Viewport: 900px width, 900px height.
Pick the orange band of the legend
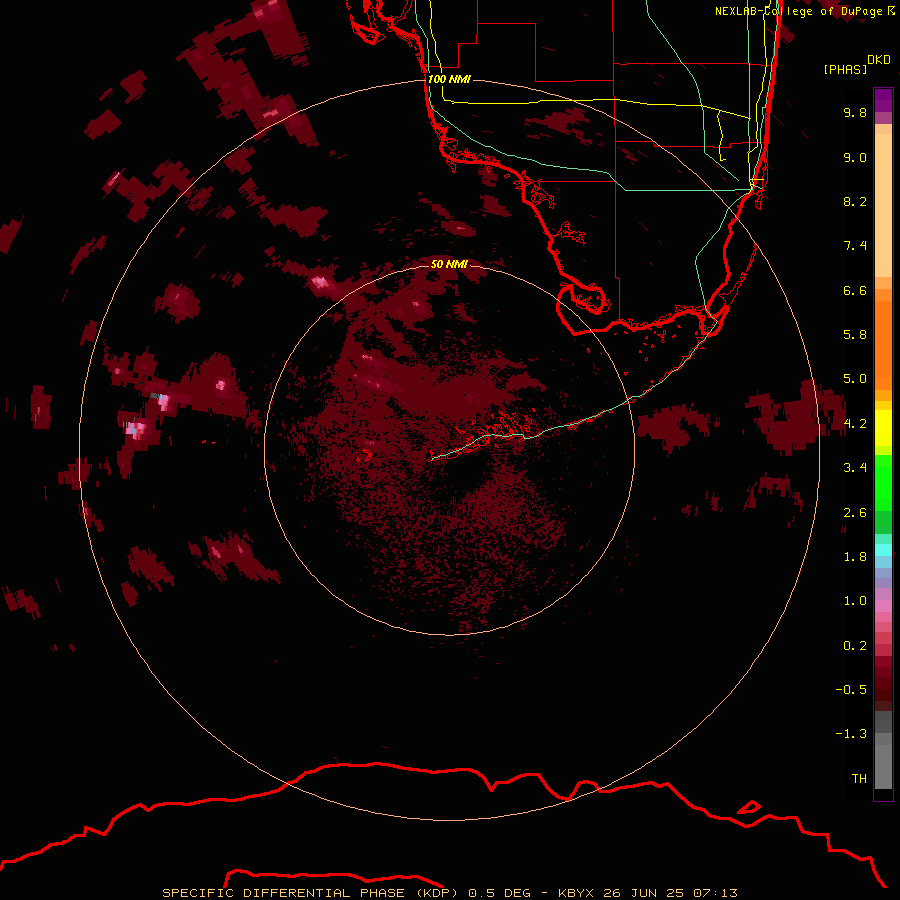coord(883,344)
